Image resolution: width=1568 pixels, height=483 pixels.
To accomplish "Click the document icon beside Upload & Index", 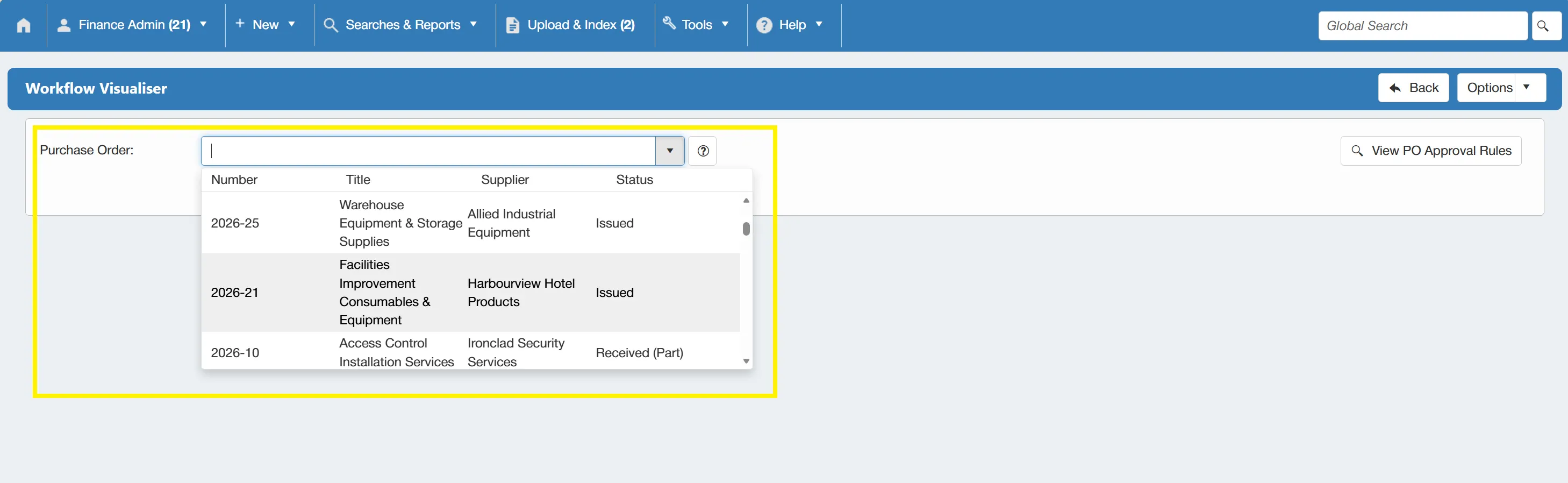I will click(512, 25).
